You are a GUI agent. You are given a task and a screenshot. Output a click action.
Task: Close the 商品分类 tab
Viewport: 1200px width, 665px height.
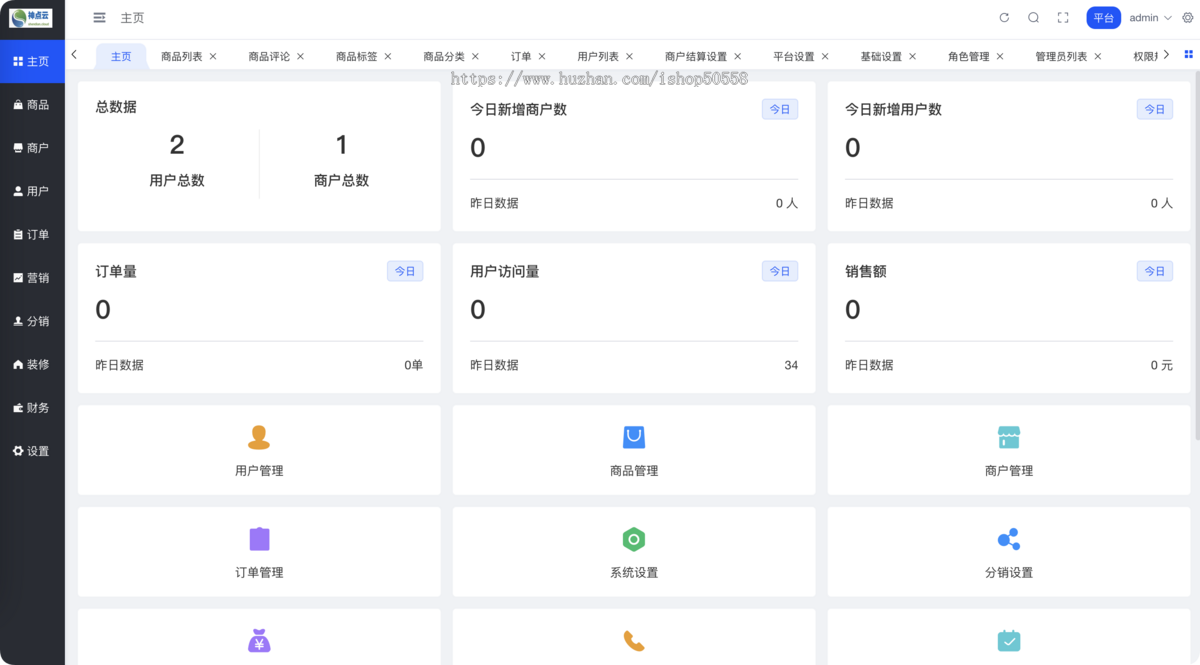click(x=475, y=57)
